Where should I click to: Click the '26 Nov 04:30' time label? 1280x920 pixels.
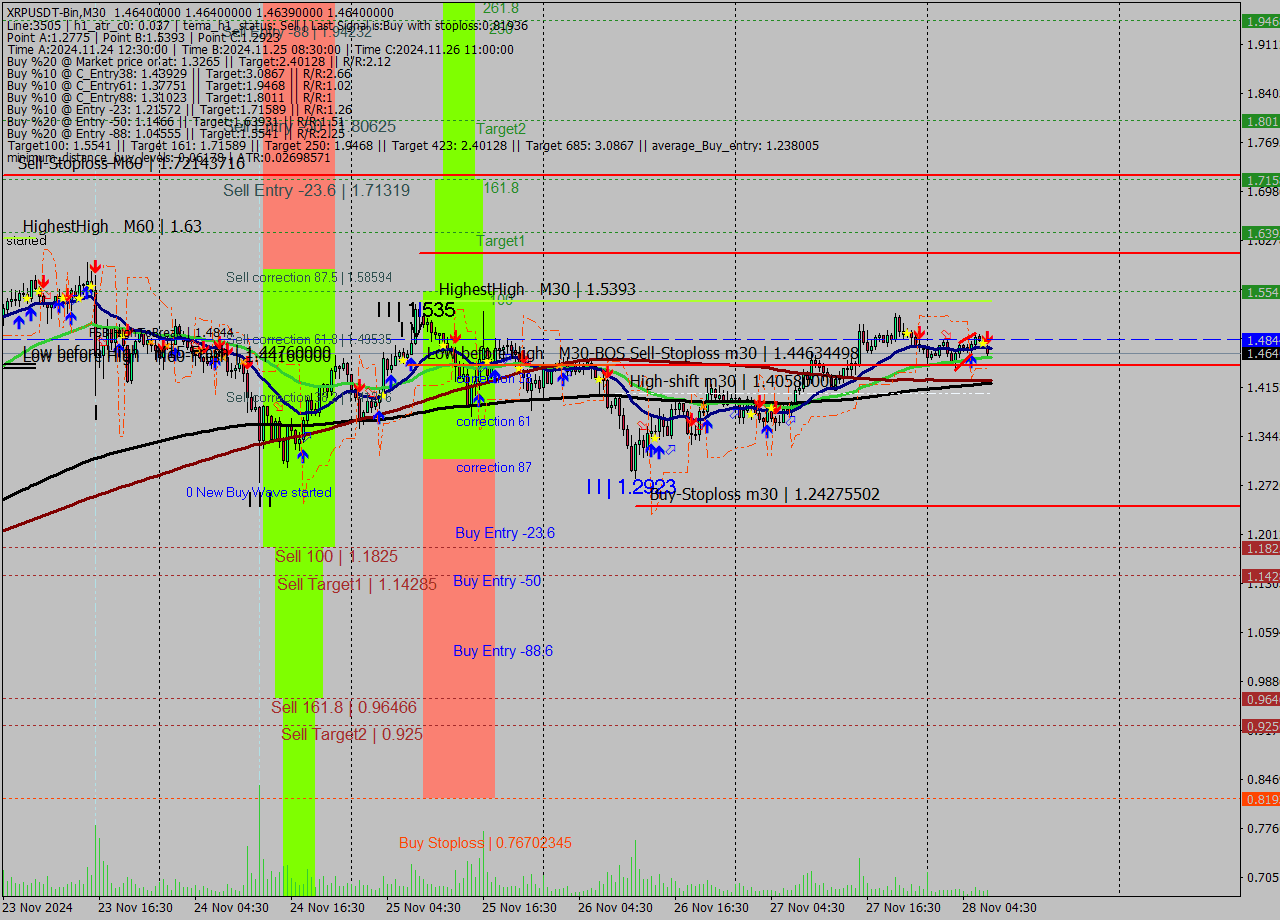coord(616,908)
